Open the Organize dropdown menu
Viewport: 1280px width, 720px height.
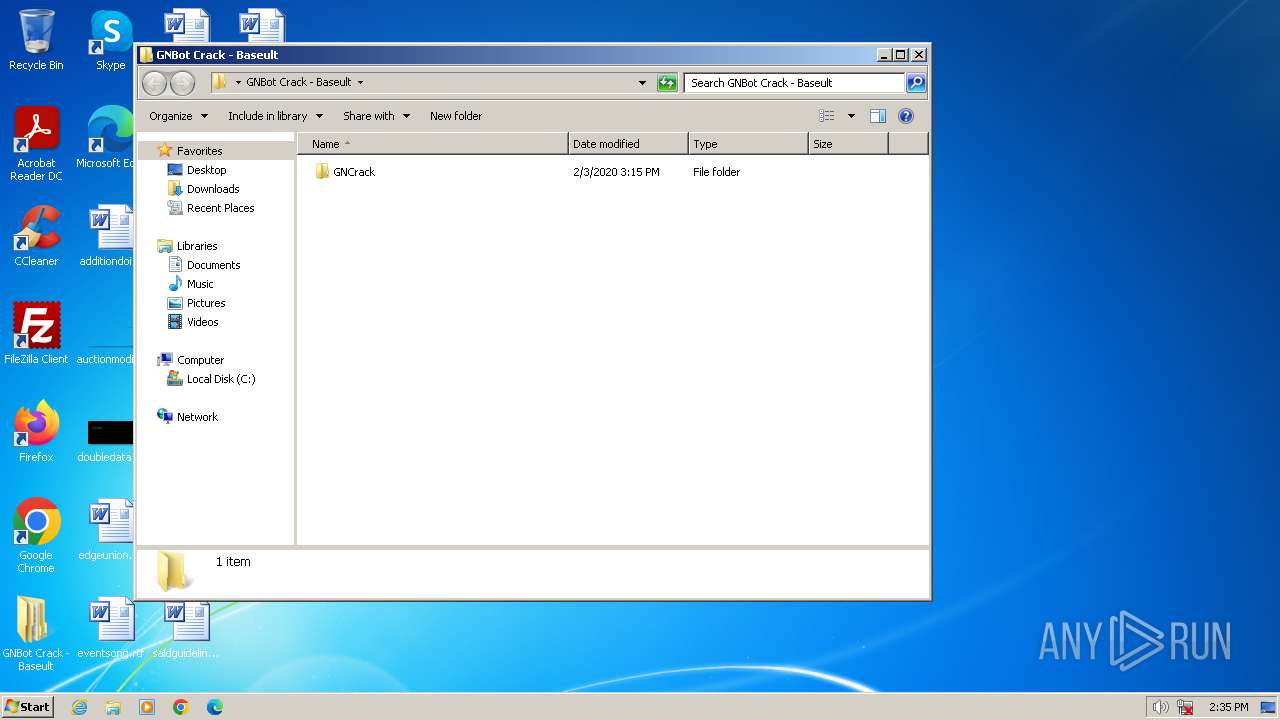tap(179, 116)
